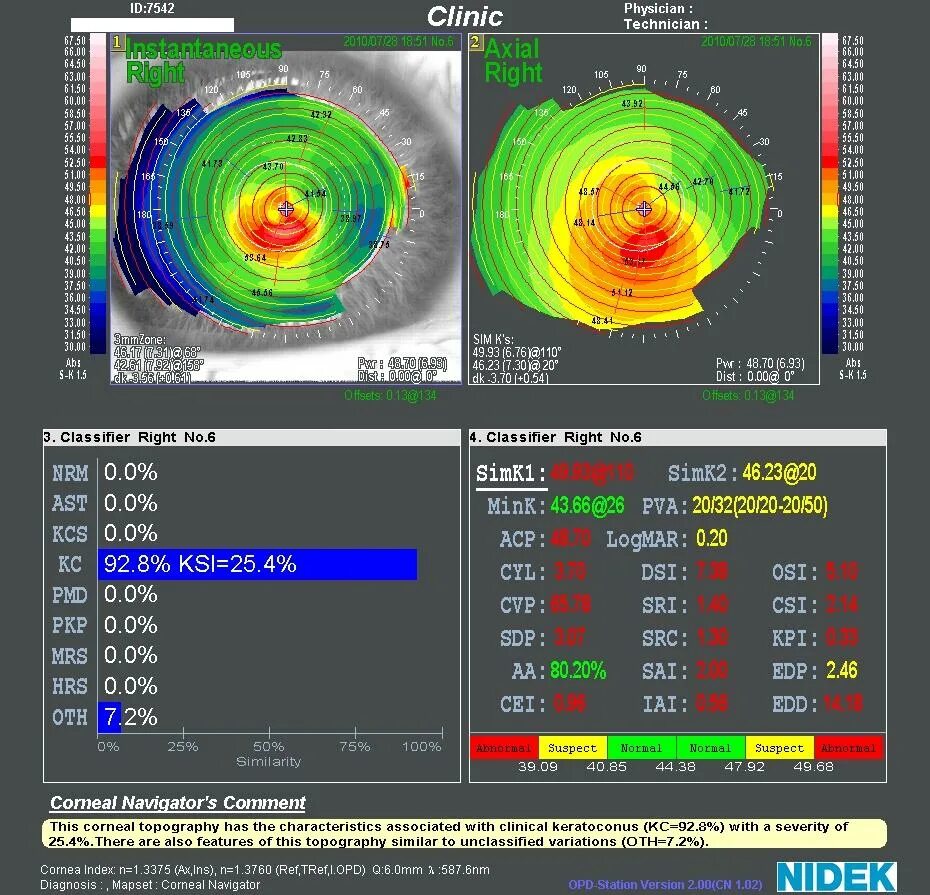This screenshot has height=895, width=930.
Task: Select the '3. Classifier Right No.6' panel header
Action: click(x=251, y=438)
